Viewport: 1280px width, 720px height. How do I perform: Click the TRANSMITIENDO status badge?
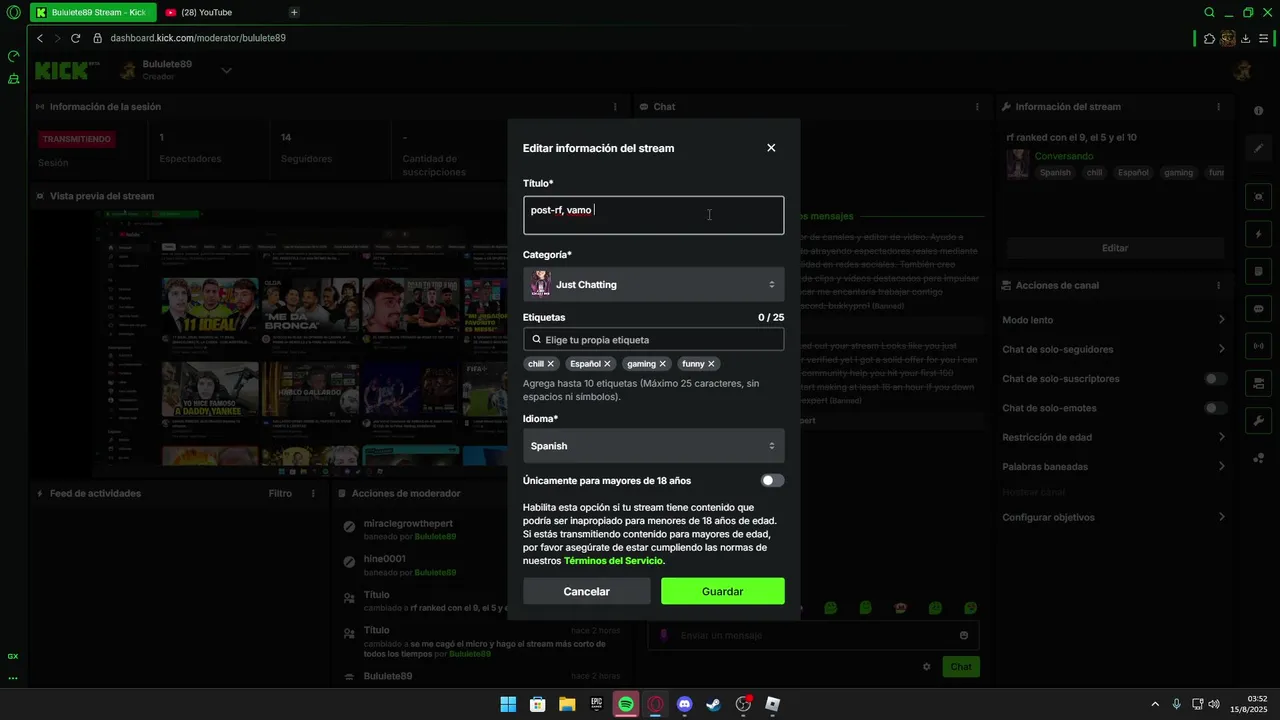(78, 139)
